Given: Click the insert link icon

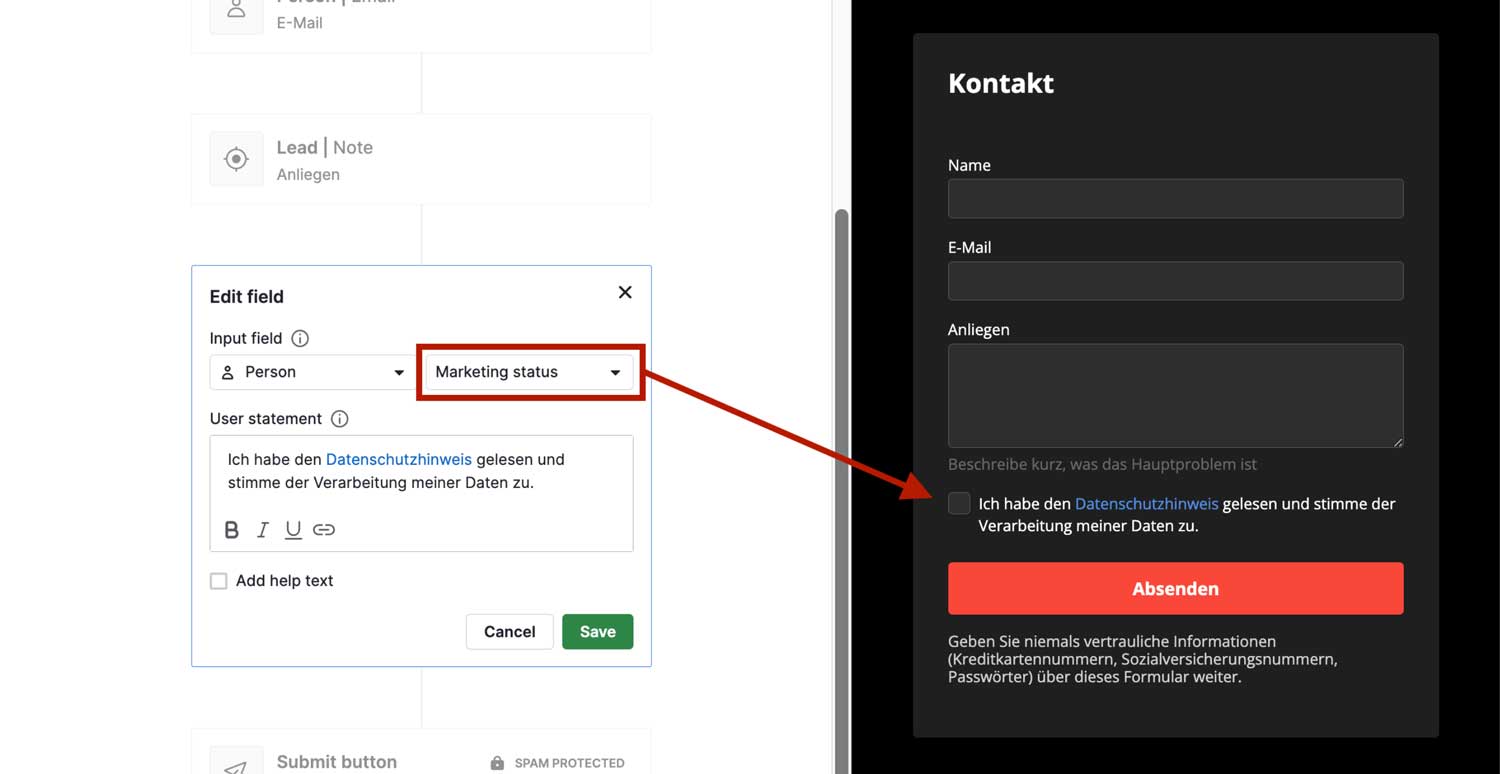Looking at the screenshot, I should (x=324, y=530).
